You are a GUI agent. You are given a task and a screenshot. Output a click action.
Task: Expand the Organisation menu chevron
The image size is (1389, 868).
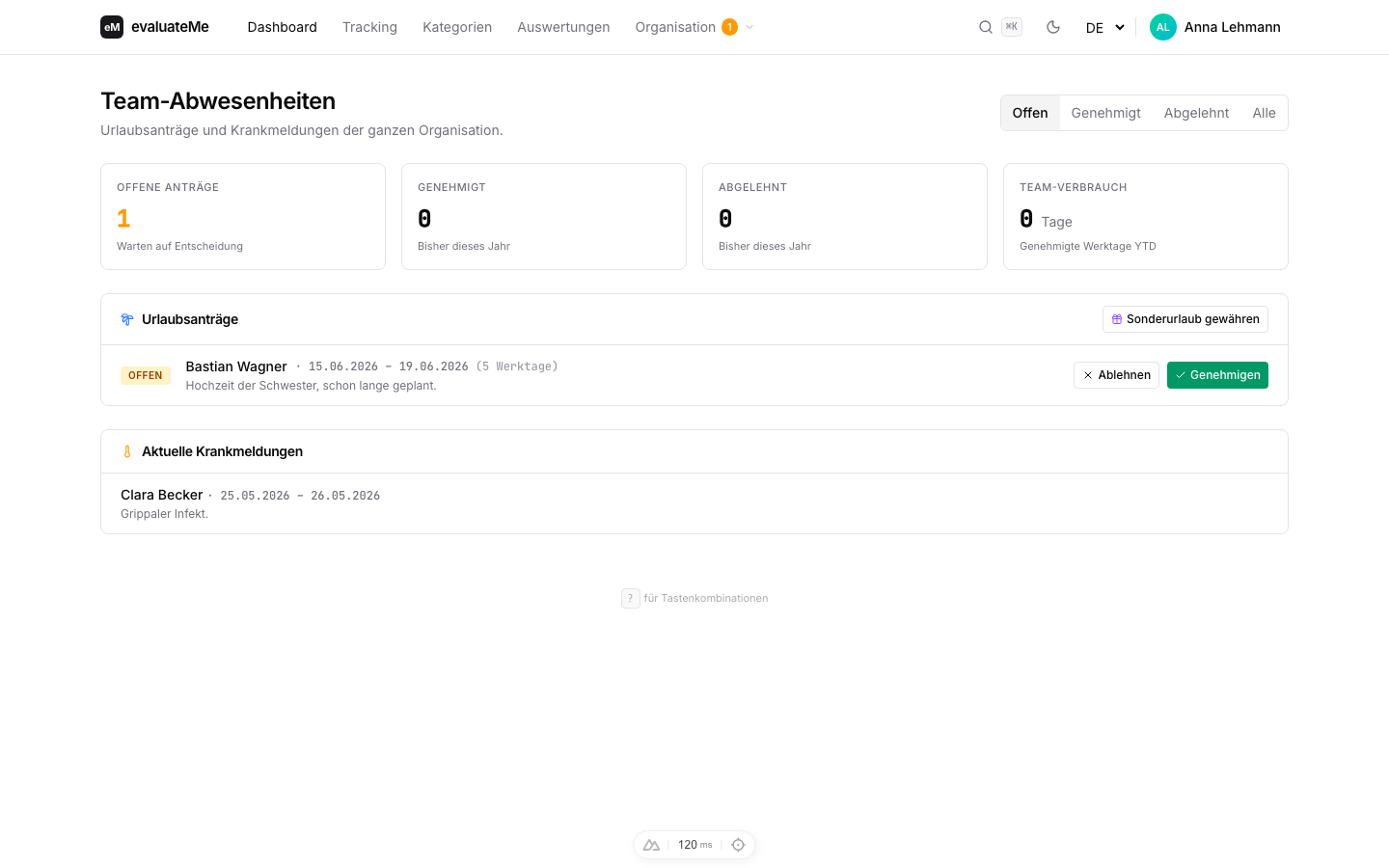[x=749, y=27]
